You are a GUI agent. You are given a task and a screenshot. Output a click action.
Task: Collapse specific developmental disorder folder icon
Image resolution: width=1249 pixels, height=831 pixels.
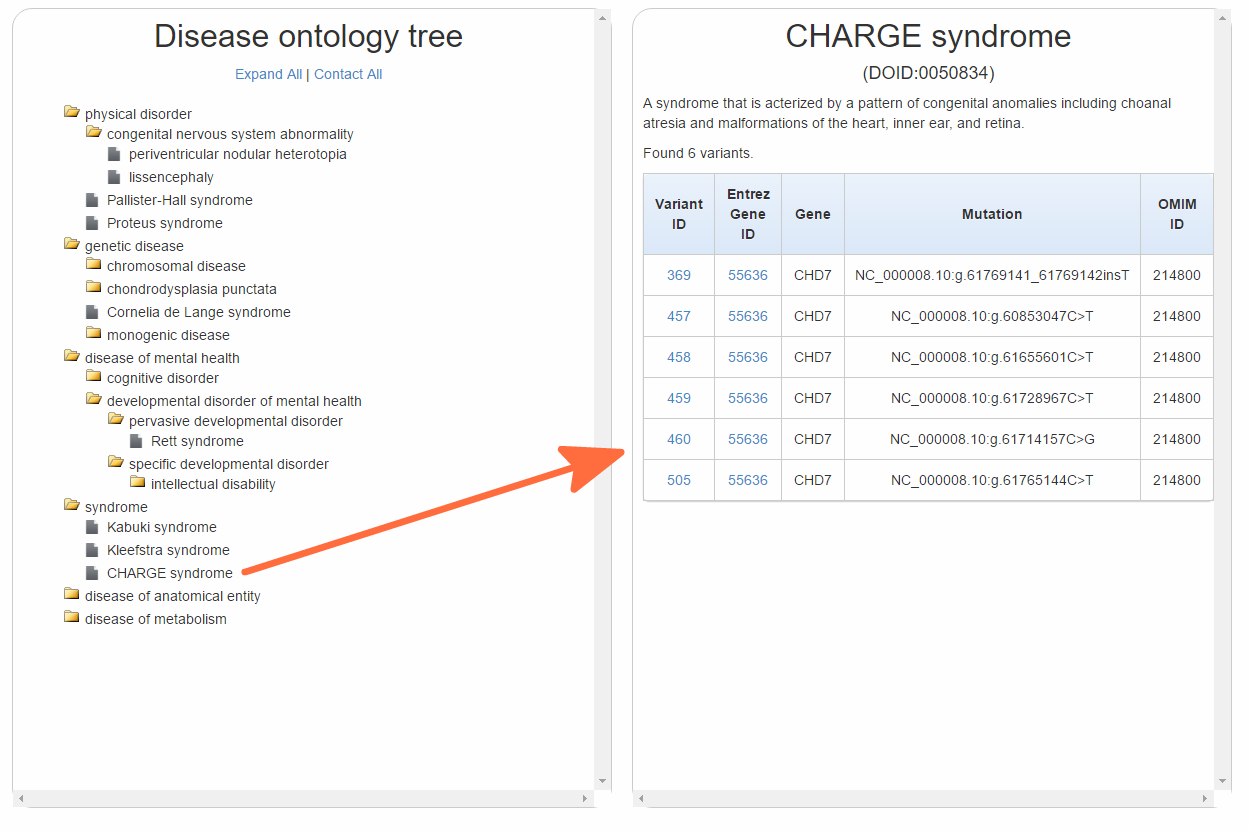point(115,462)
